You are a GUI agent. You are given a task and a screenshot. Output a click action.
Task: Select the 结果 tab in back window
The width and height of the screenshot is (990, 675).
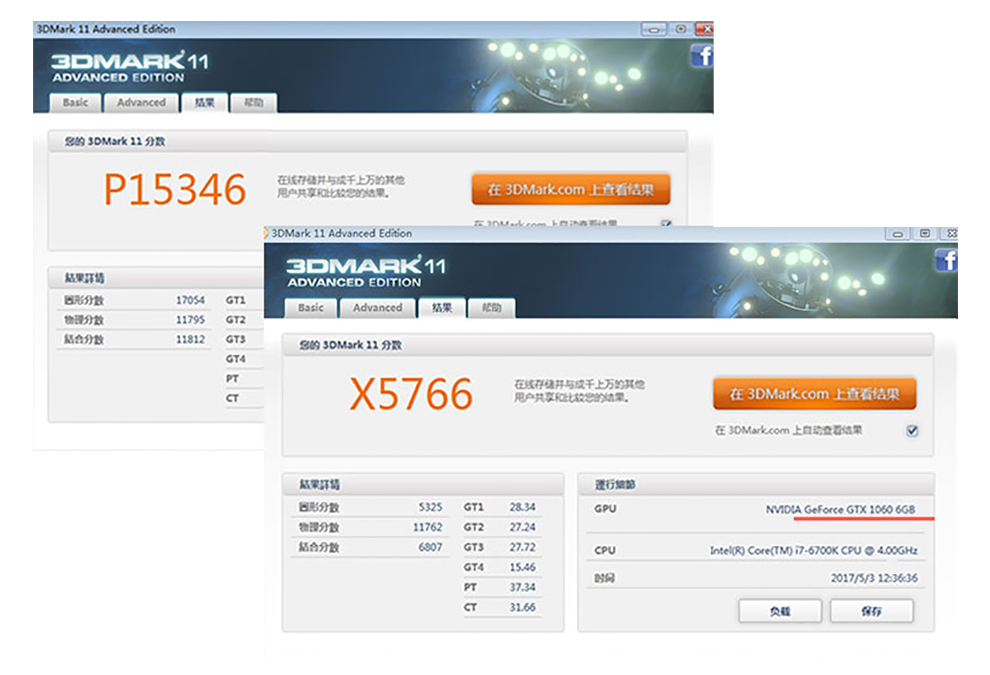click(x=205, y=102)
